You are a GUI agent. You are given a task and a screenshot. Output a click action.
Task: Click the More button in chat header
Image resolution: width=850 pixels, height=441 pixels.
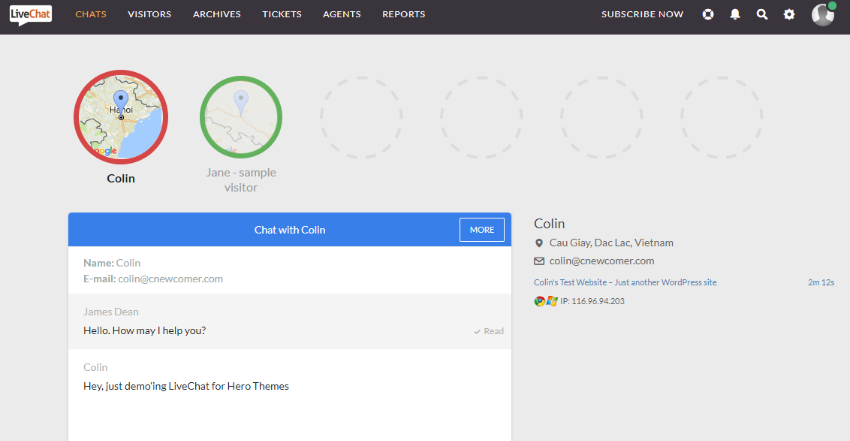(x=482, y=230)
